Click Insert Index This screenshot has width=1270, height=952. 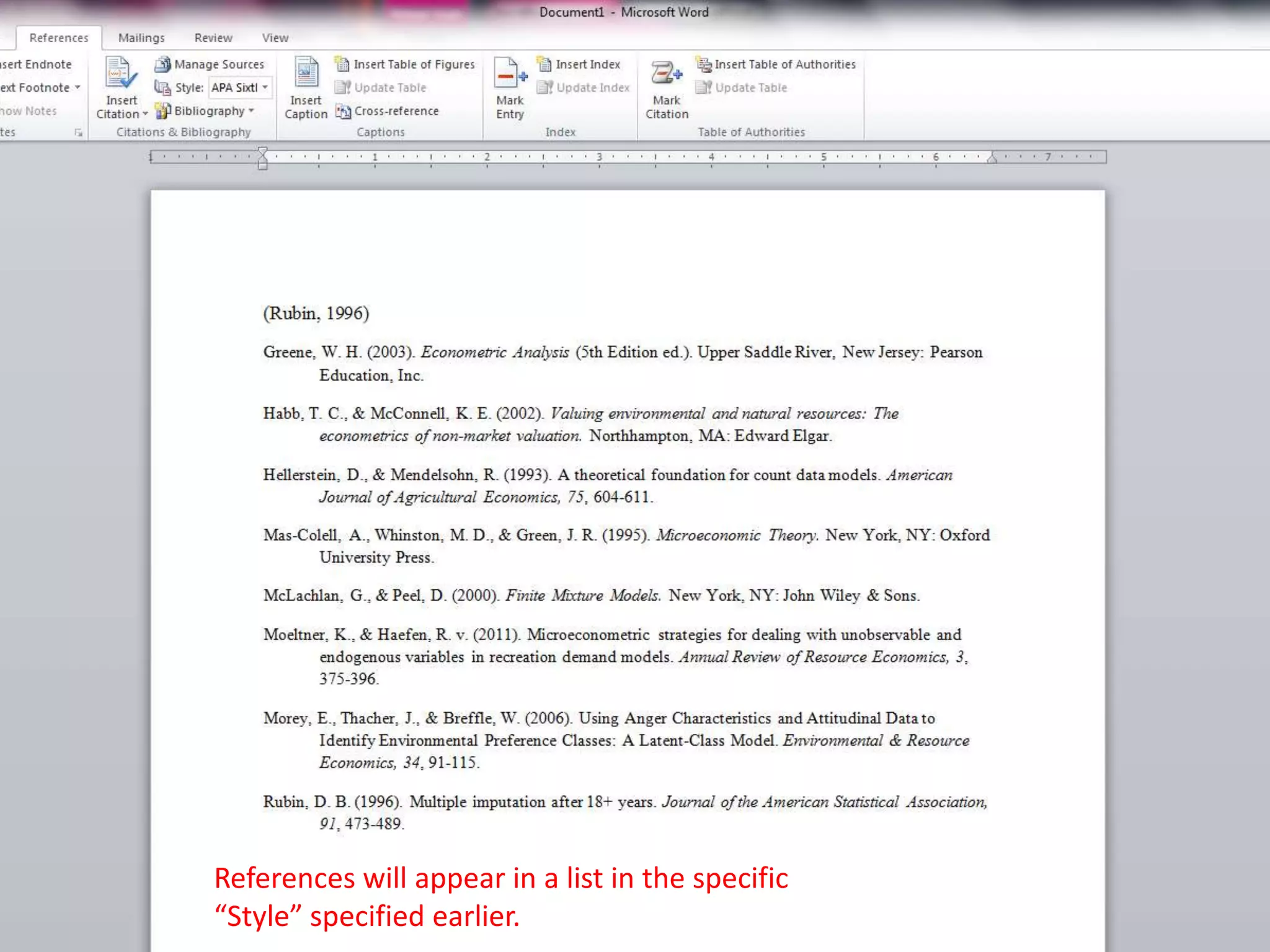pos(579,64)
